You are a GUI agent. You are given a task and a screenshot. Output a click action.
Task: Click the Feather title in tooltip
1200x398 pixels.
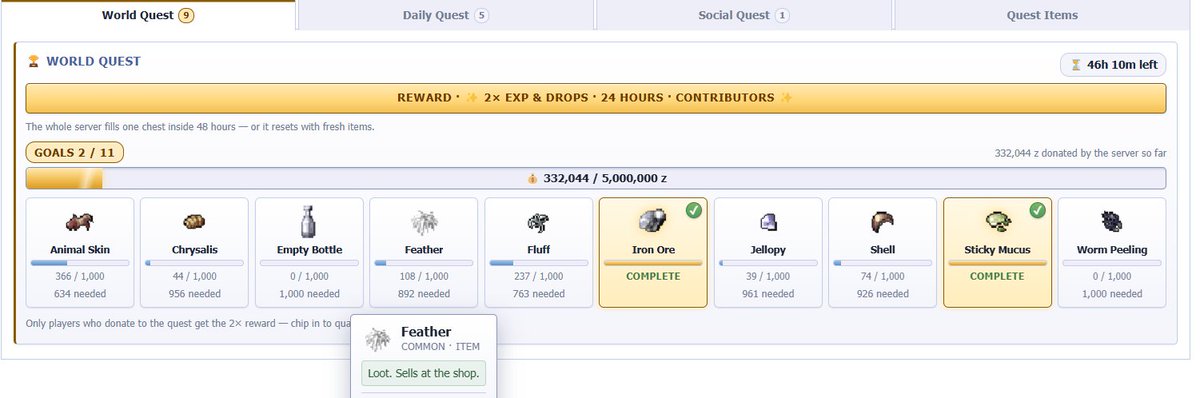click(x=426, y=332)
